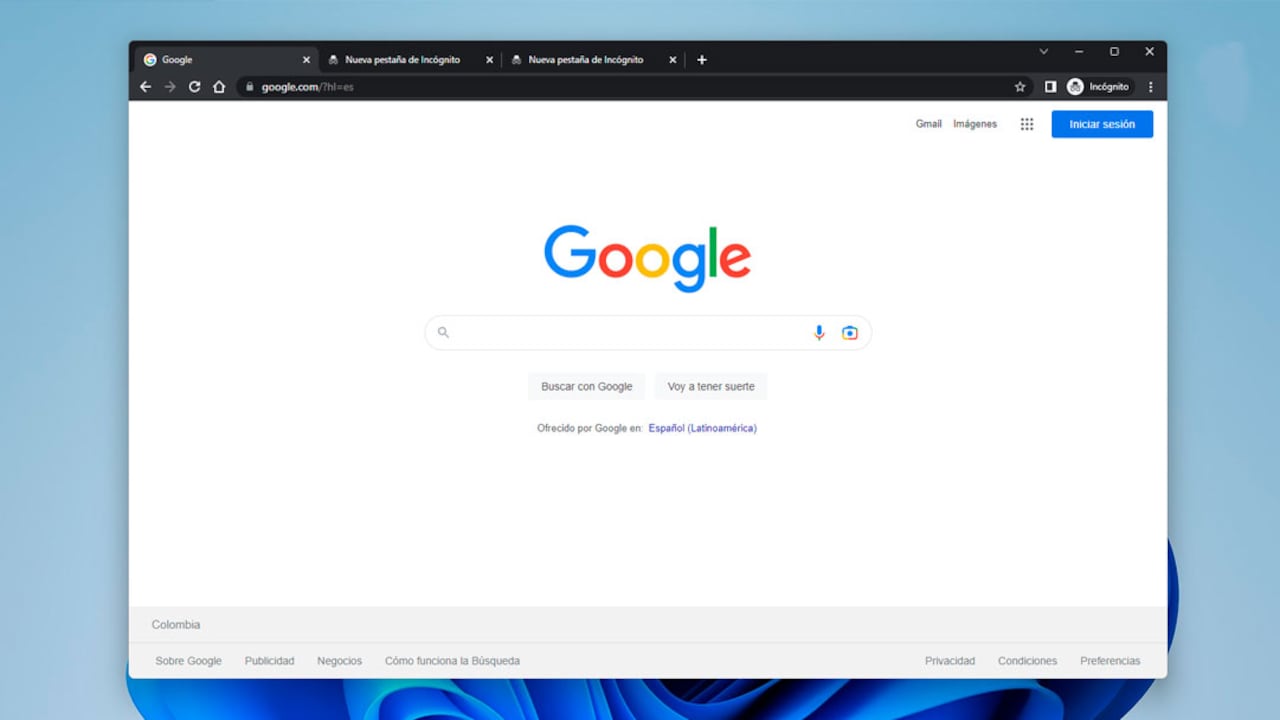Reload the current page
This screenshot has height=720, width=1280.
(x=194, y=87)
